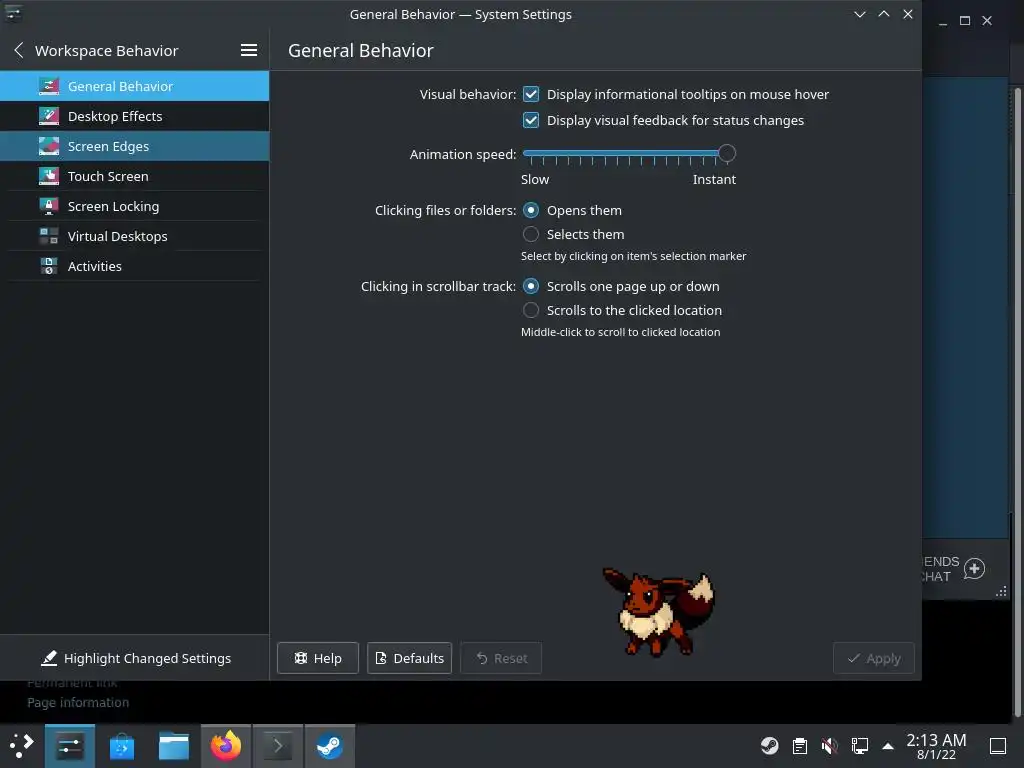This screenshot has height=768, width=1024.
Task: Open the sidebar hamburger menu
Action: click(x=249, y=50)
